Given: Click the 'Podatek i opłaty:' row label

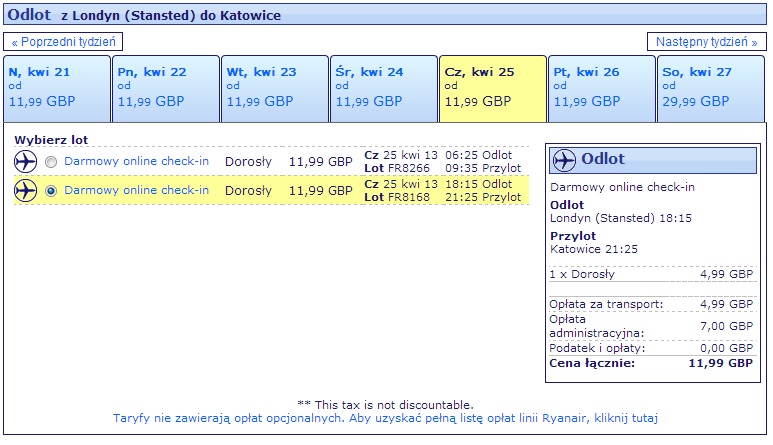Looking at the screenshot, I should coord(597,348).
